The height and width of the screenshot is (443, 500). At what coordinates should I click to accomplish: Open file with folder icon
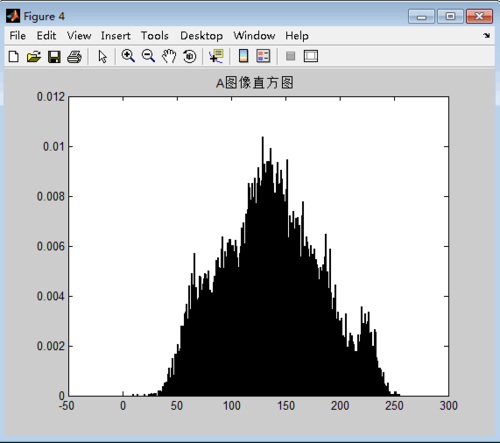[x=34, y=56]
